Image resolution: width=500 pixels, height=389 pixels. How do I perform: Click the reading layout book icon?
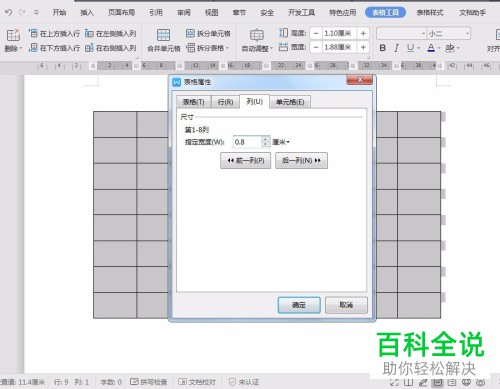click(409, 382)
